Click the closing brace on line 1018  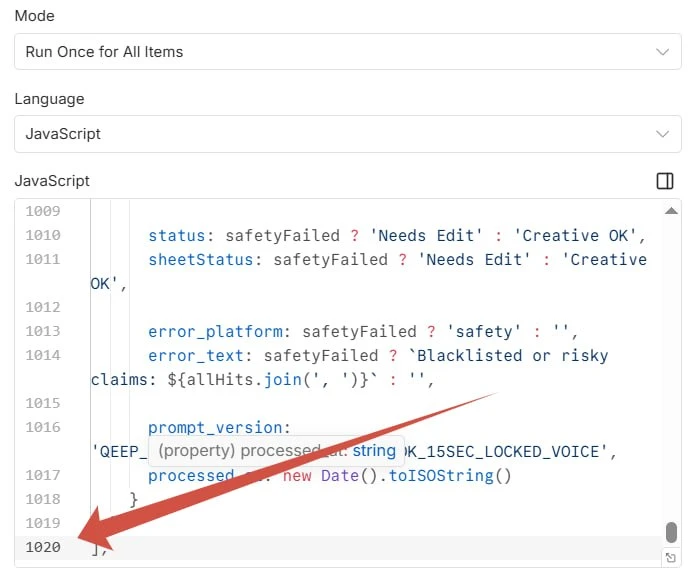click(133, 500)
